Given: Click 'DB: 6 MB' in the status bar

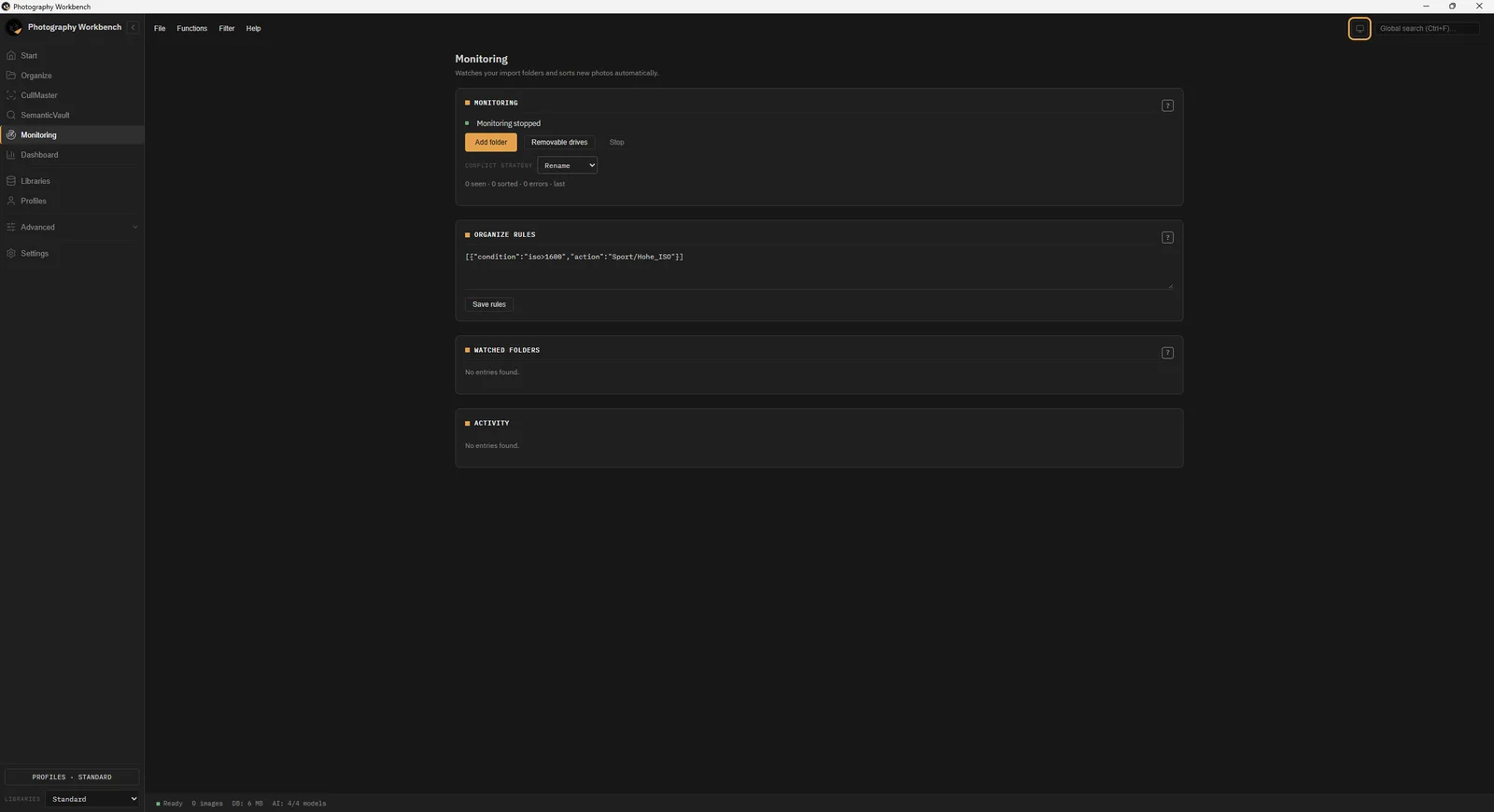Looking at the screenshot, I should click(x=247, y=804).
